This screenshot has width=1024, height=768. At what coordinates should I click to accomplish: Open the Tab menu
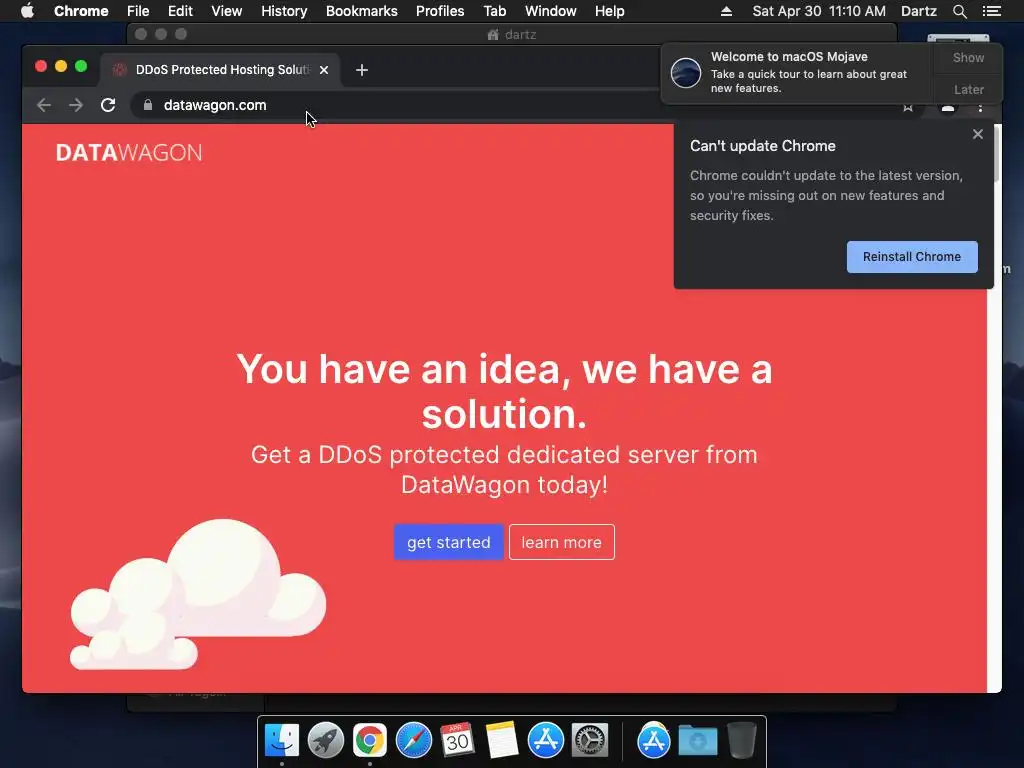pyautogui.click(x=494, y=11)
